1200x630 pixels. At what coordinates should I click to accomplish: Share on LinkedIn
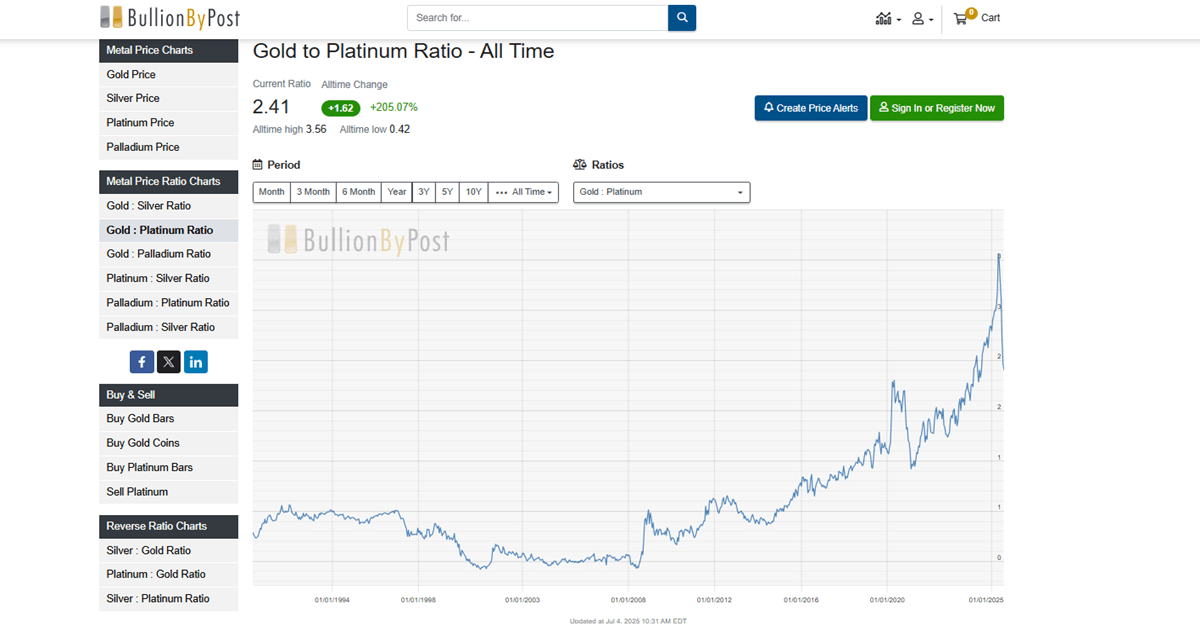[195, 362]
